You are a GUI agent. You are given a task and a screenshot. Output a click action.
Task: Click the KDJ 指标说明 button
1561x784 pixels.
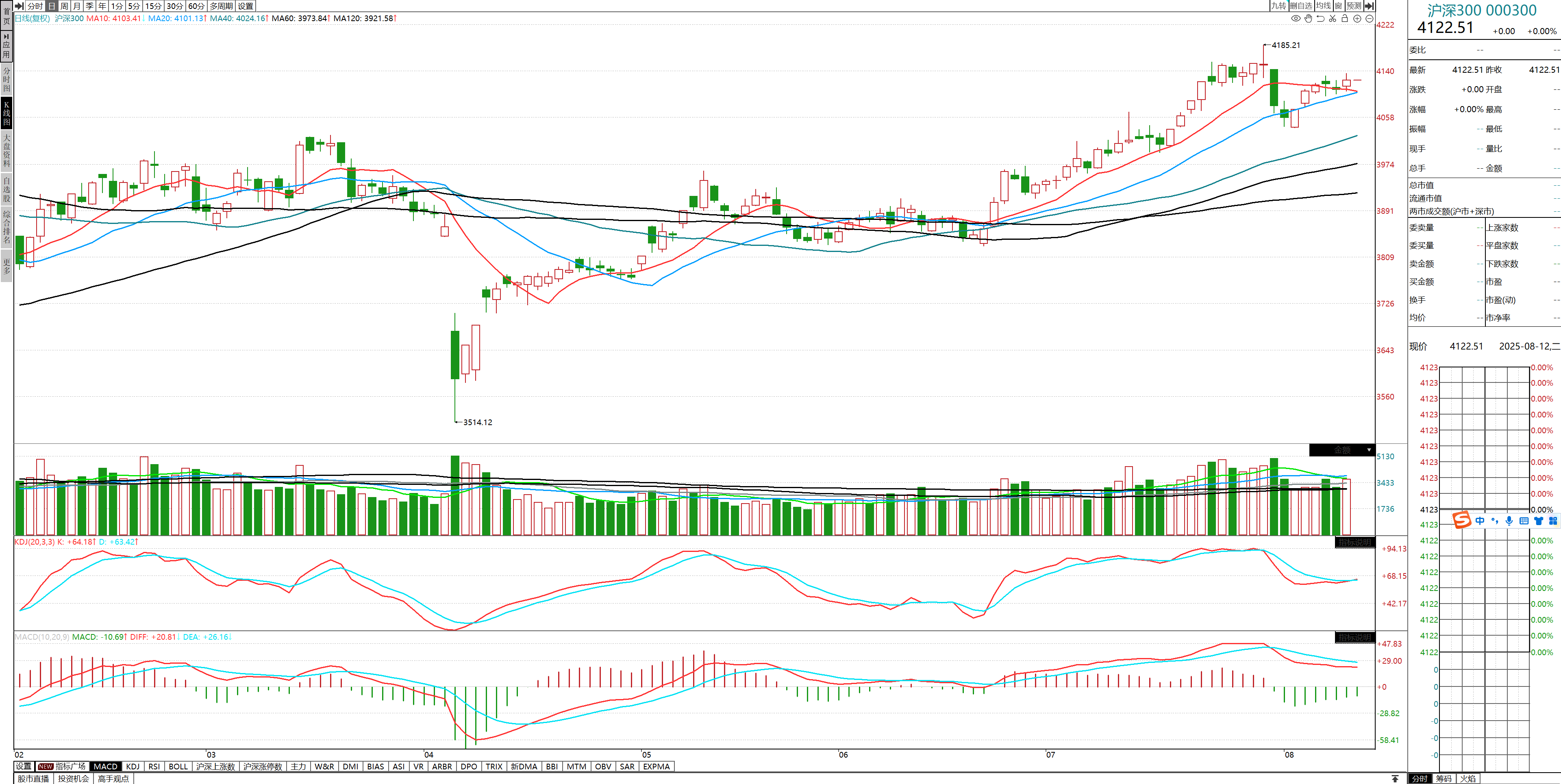click(x=1354, y=542)
